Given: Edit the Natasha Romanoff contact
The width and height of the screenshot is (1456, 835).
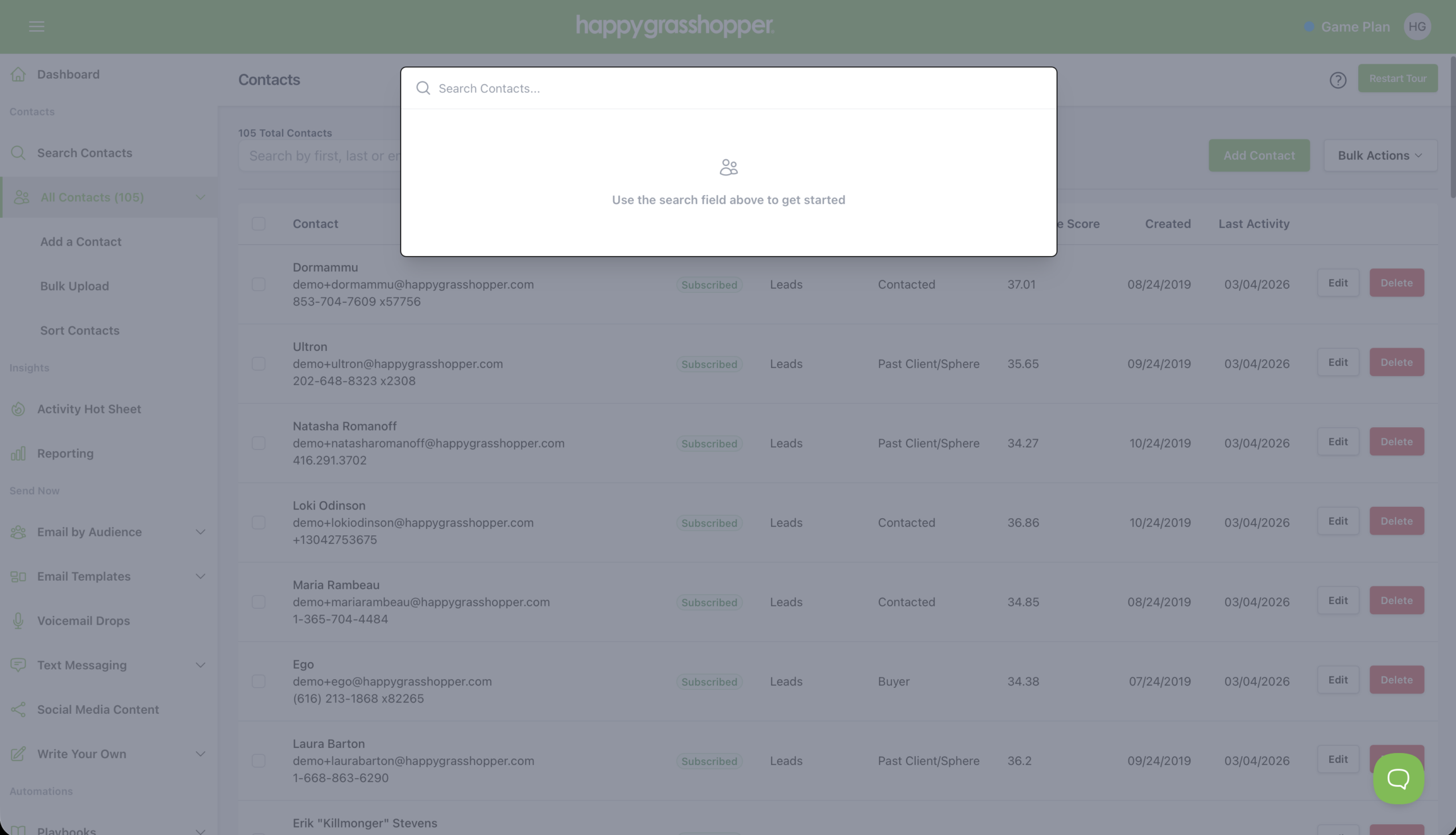Looking at the screenshot, I should coord(1338,441).
